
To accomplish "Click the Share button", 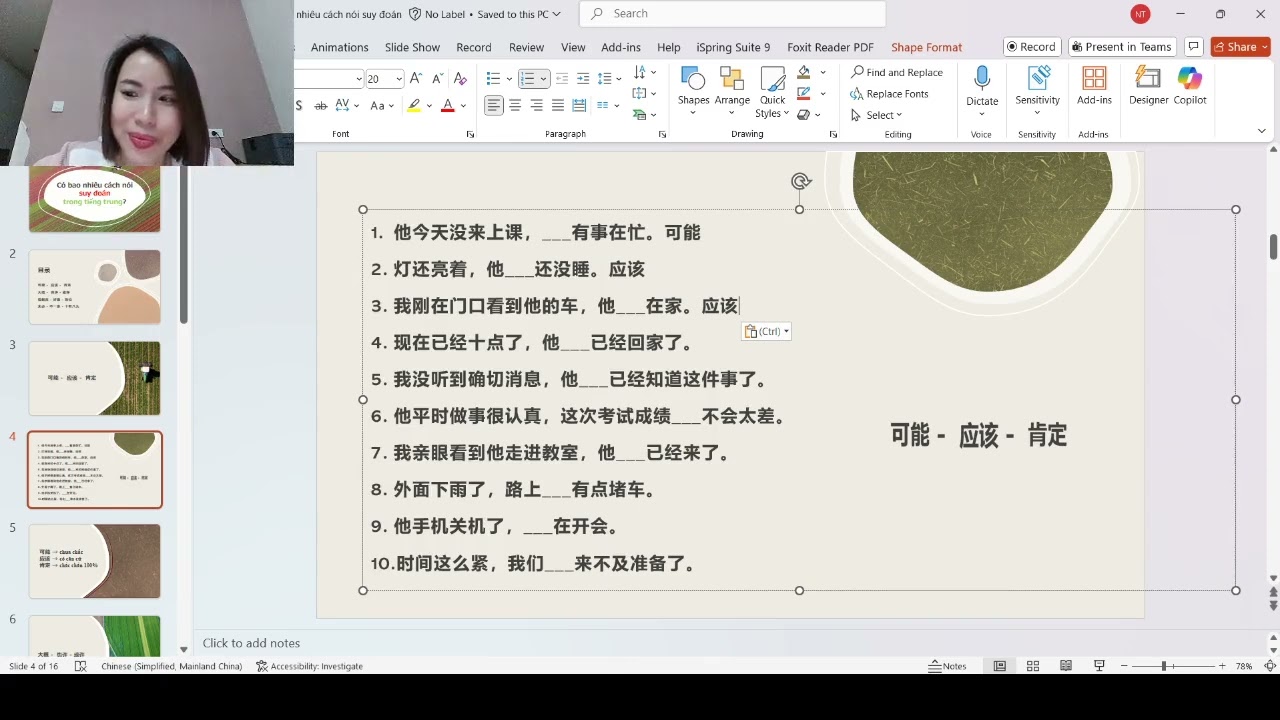I will click(1240, 47).
